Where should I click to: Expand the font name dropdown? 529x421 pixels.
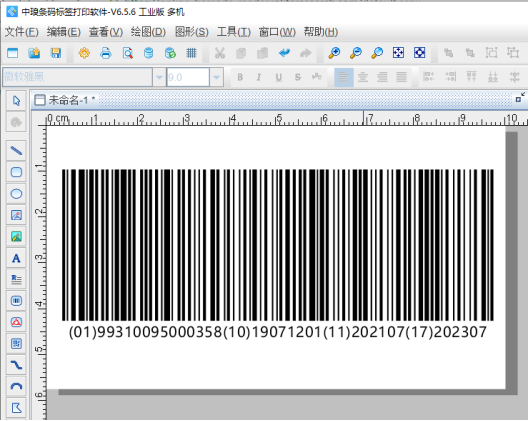pos(159,77)
